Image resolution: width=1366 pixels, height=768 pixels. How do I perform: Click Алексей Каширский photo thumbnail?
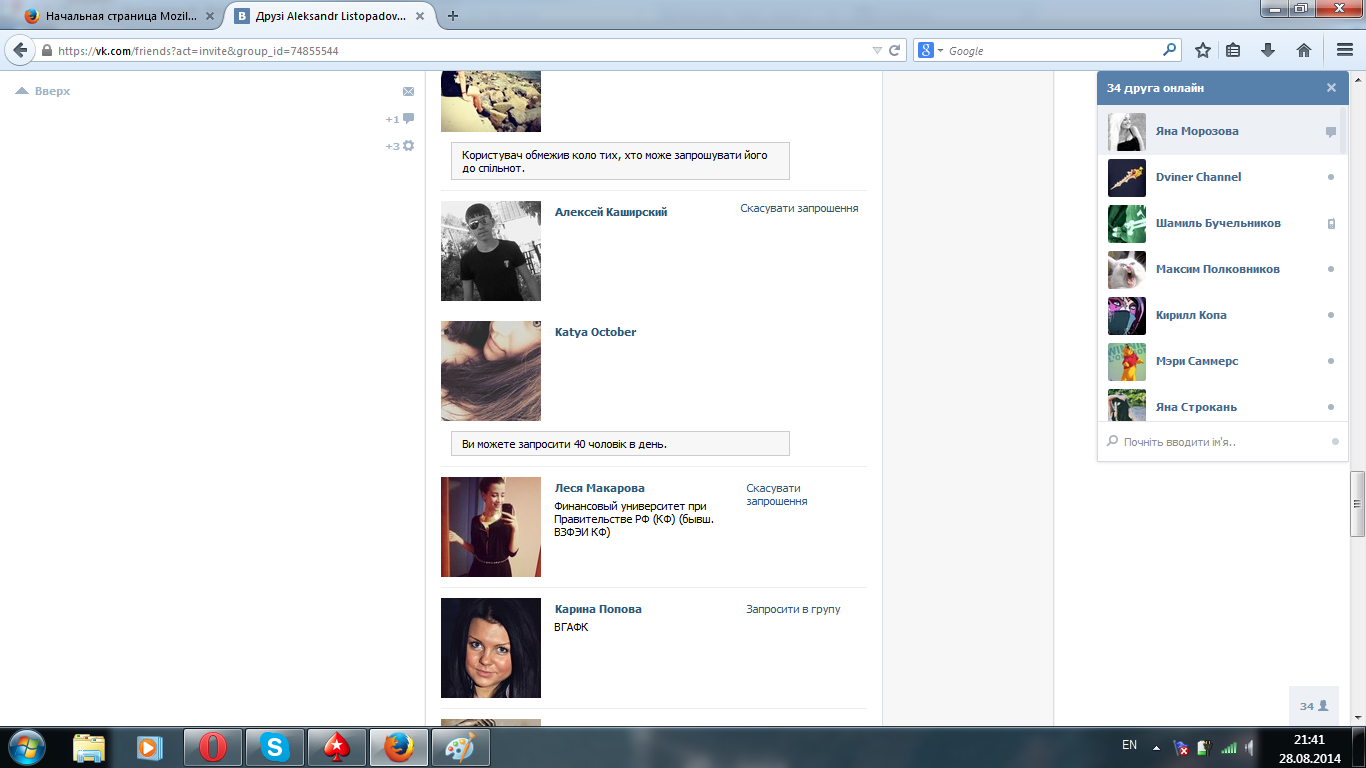[491, 251]
